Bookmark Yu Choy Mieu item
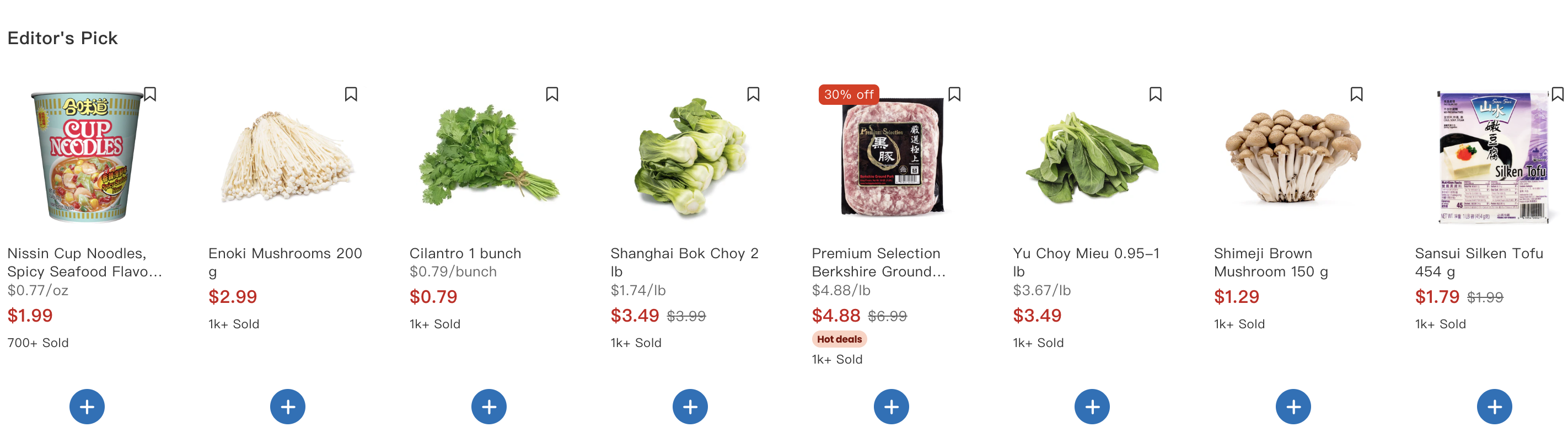1568x448 pixels. 1155,94
